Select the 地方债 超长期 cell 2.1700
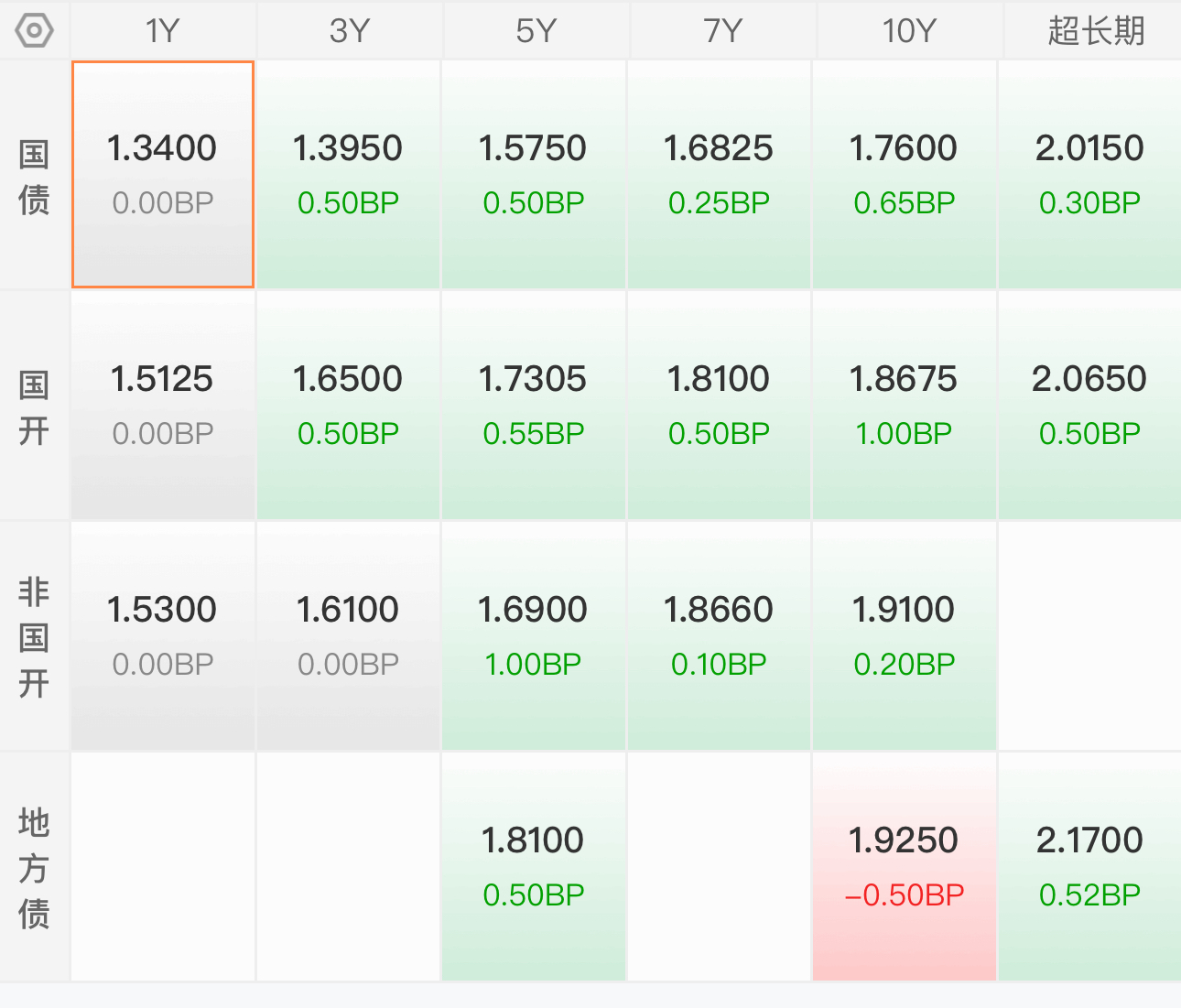This screenshot has height=1008, width=1181. [1089, 867]
